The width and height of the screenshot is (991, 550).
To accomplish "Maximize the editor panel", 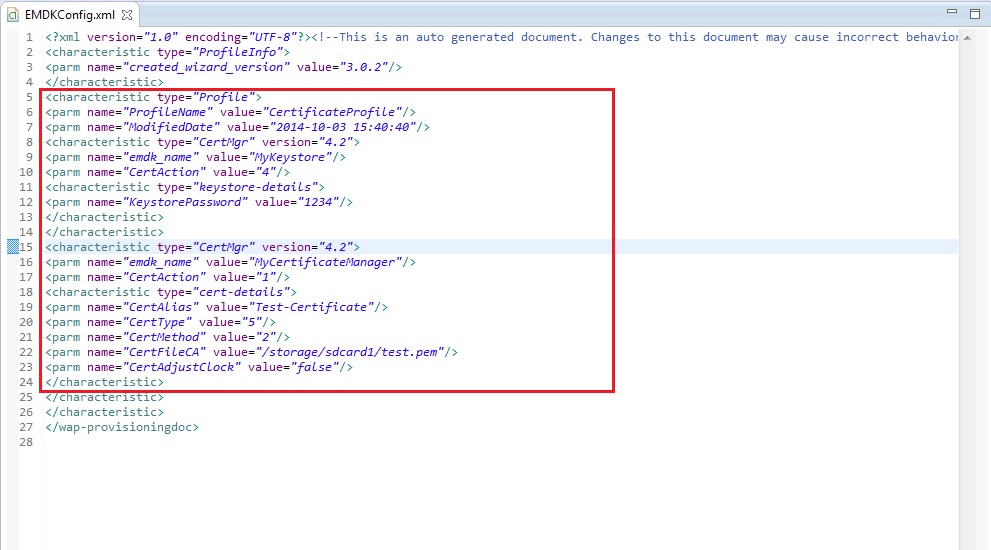I will (975, 14).
